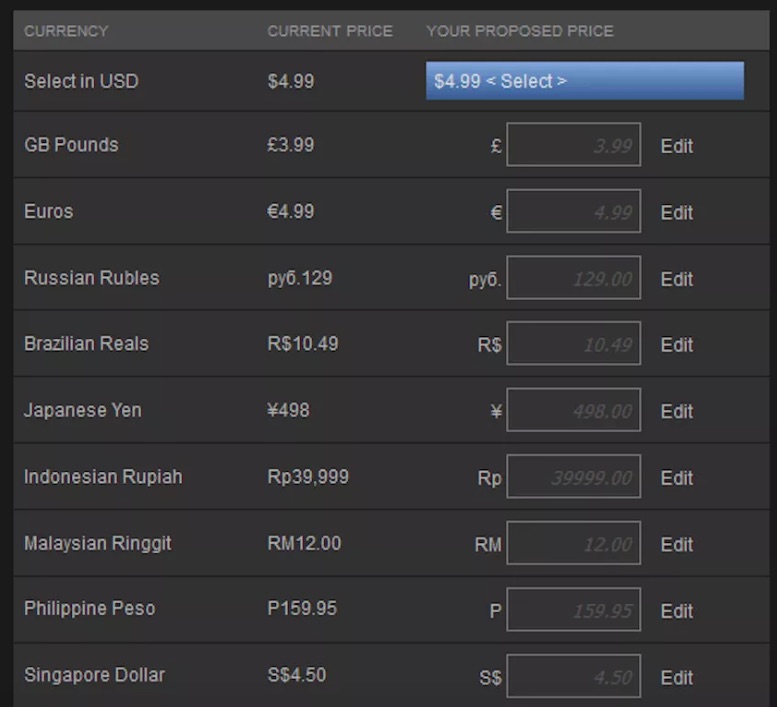The width and height of the screenshot is (777, 707).
Task: Focus the GB Pounds proposed price field
Action: coord(573,145)
